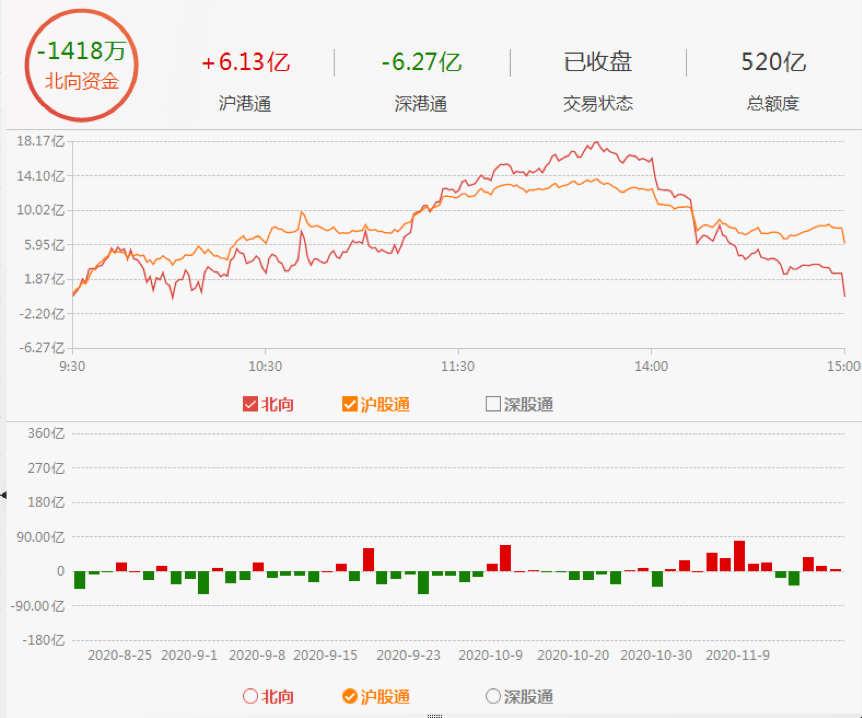Click the 2020-10-20 date label
862x718 pixels.
[573, 655]
